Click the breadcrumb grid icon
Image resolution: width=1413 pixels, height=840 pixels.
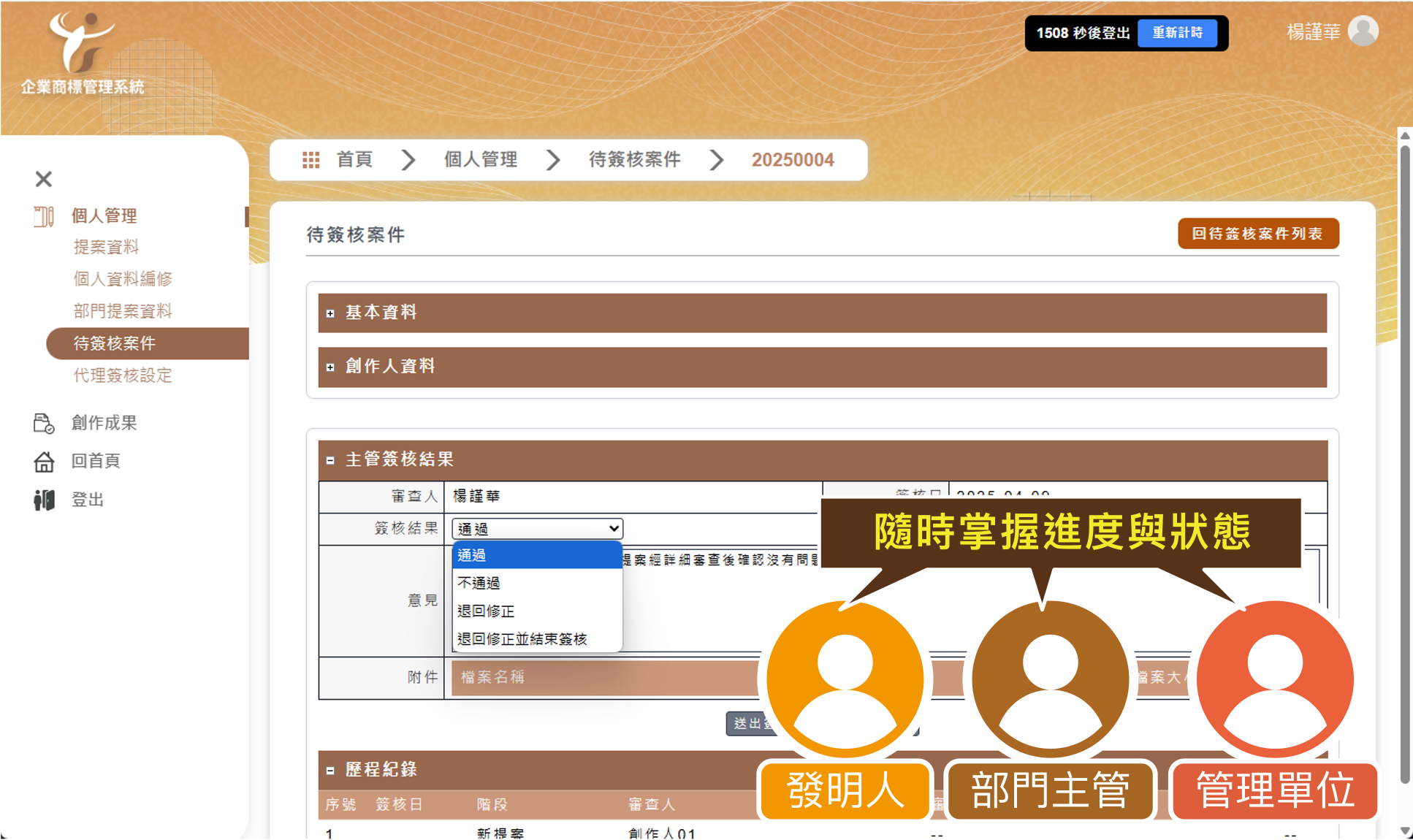pyautogui.click(x=311, y=160)
